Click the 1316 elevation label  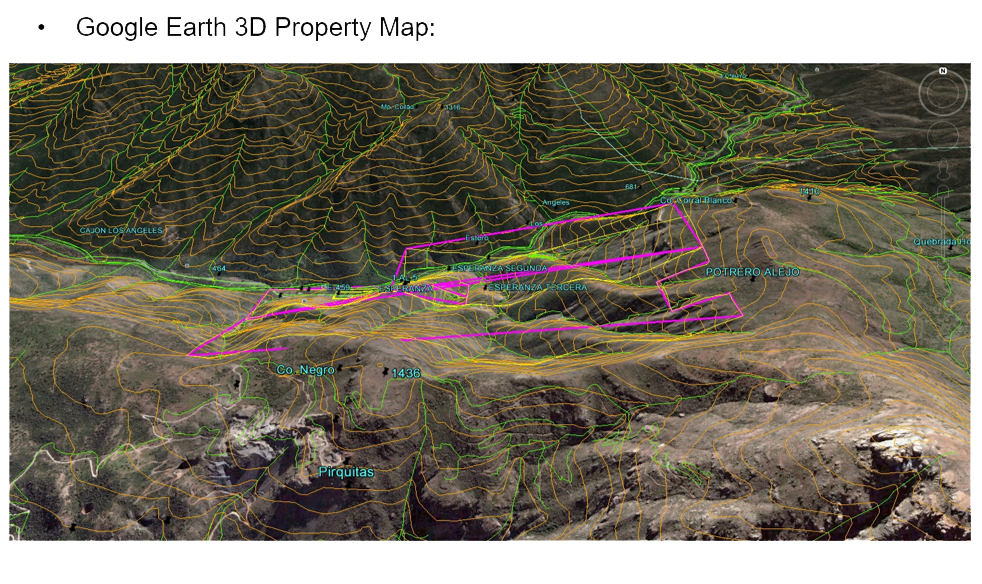coord(452,107)
